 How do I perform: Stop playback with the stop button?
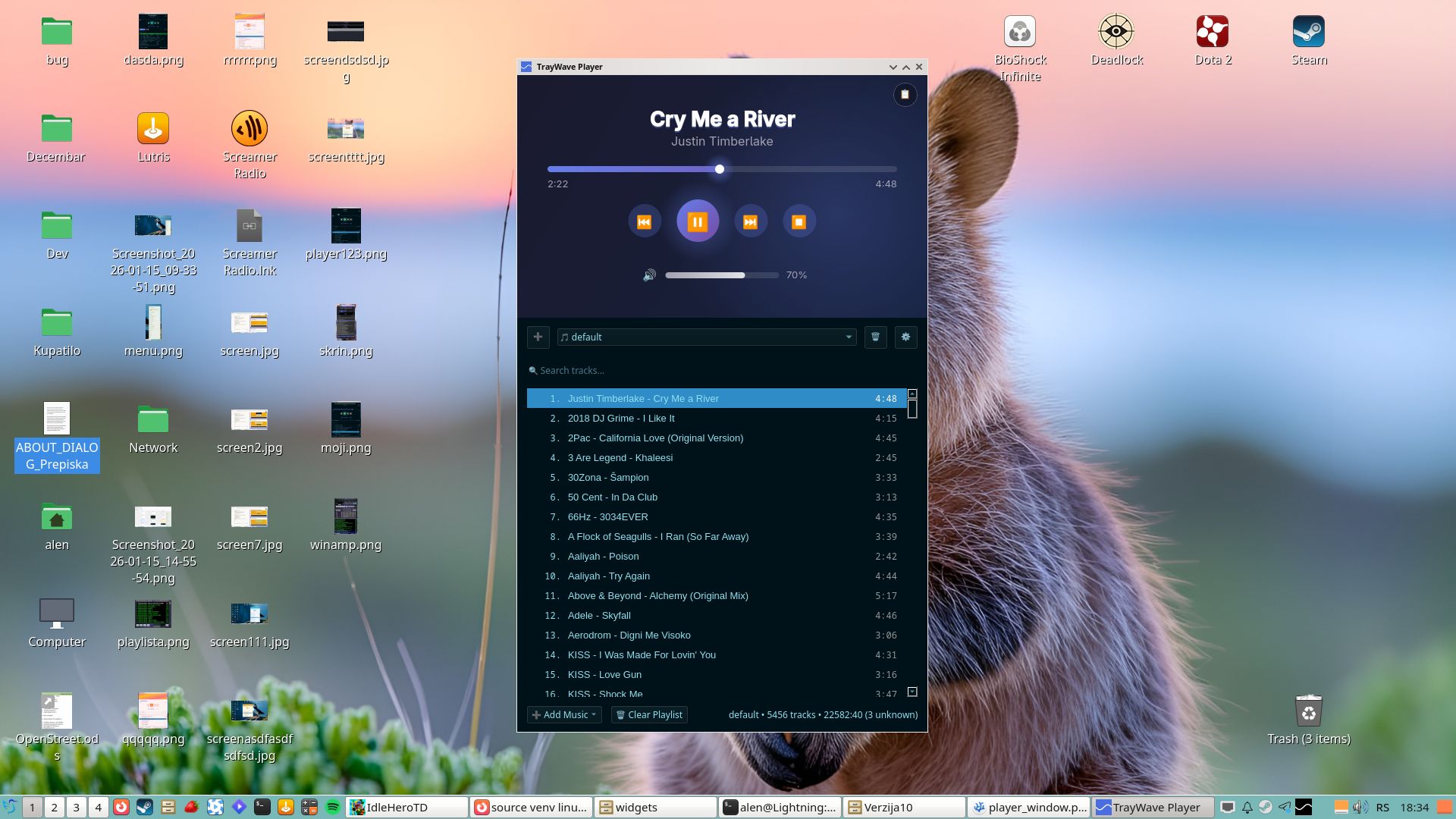click(x=799, y=221)
